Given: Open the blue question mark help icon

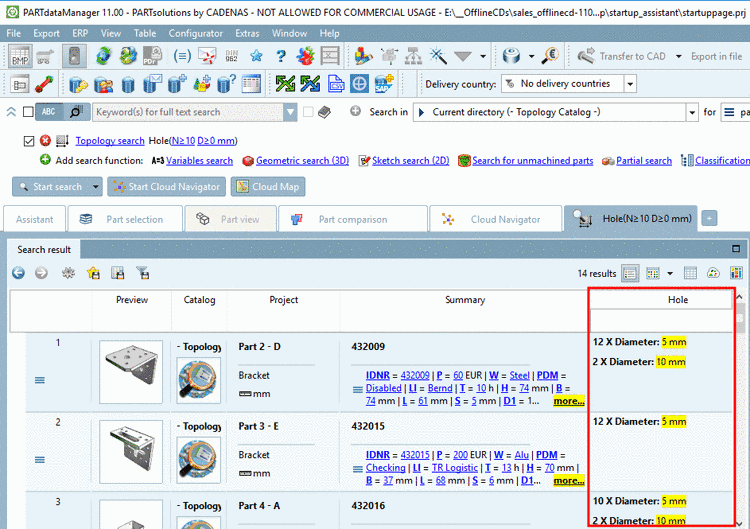Looking at the screenshot, I should pyautogui.click(x=281, y=56).
